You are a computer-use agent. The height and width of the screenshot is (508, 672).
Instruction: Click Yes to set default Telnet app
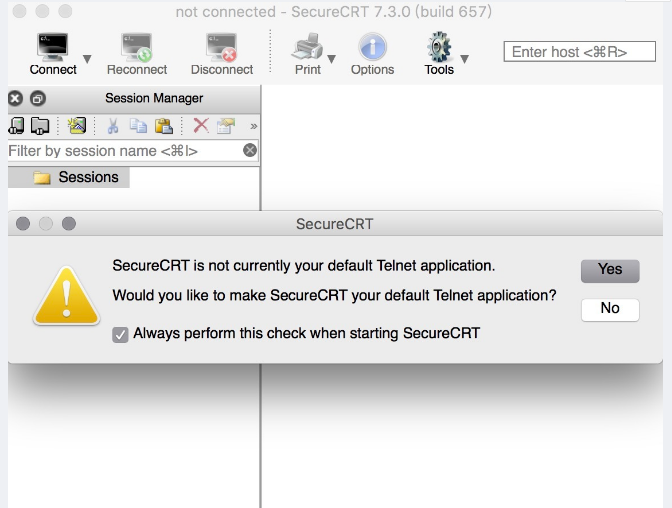tap(610, 271)
